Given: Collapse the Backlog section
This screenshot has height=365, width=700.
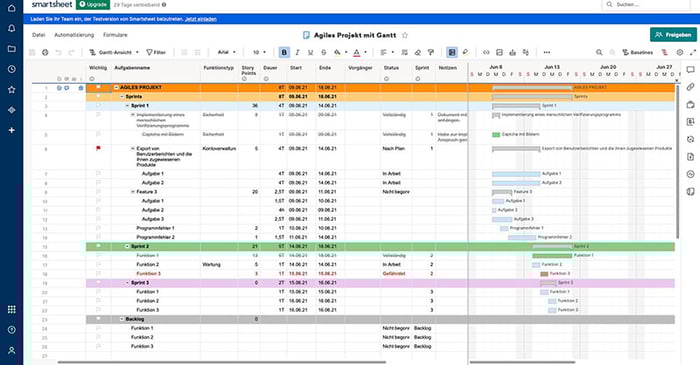Looking at the screenshot, I should click(122, 319).
